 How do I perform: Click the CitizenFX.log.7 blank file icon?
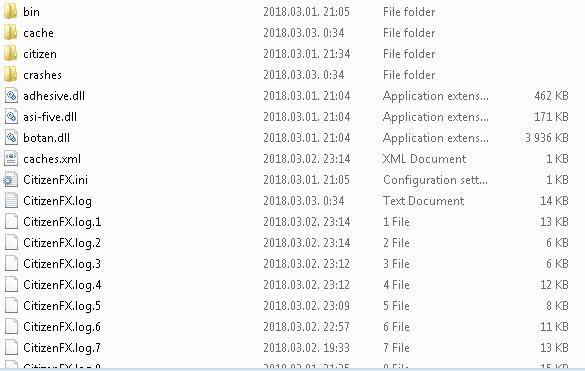[11, 347]
